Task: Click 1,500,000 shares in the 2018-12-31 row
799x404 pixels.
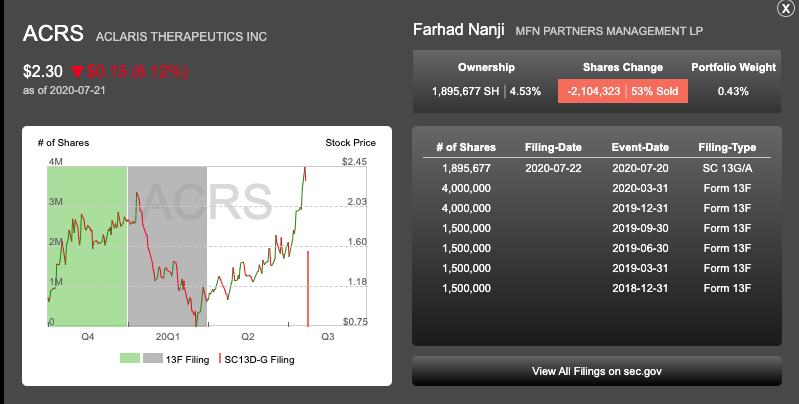Action: click(x=466, y=288)
